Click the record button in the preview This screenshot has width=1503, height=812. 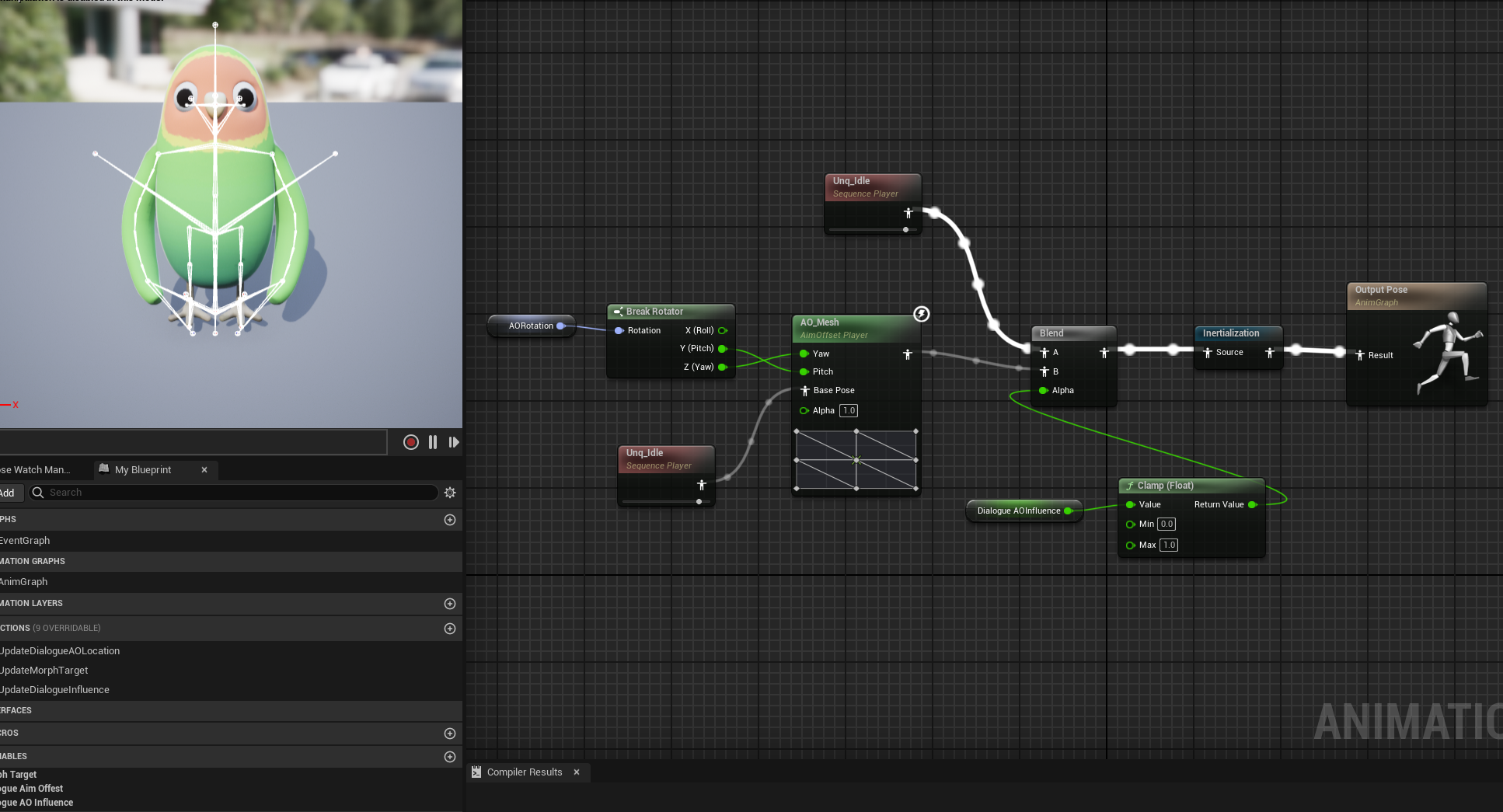pyautogui.click(x=411, y=442)
